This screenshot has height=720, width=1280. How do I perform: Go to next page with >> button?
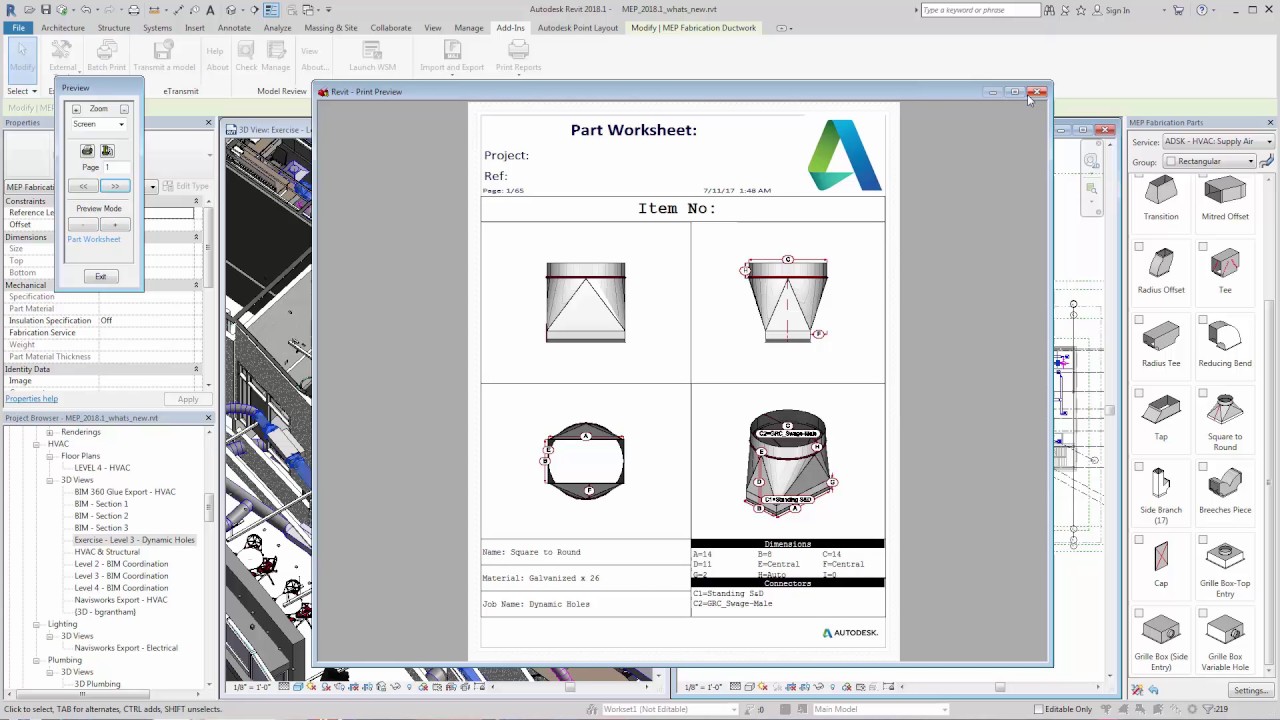[x=115, y=186]
